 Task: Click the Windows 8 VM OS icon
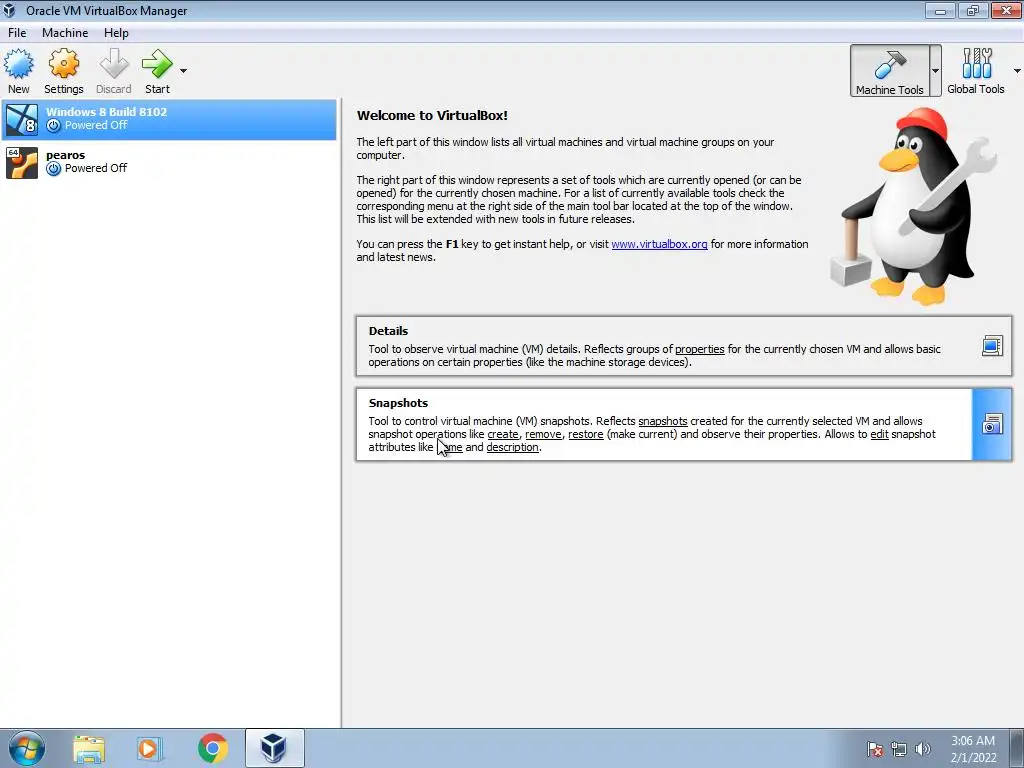(x=22, y=120)
